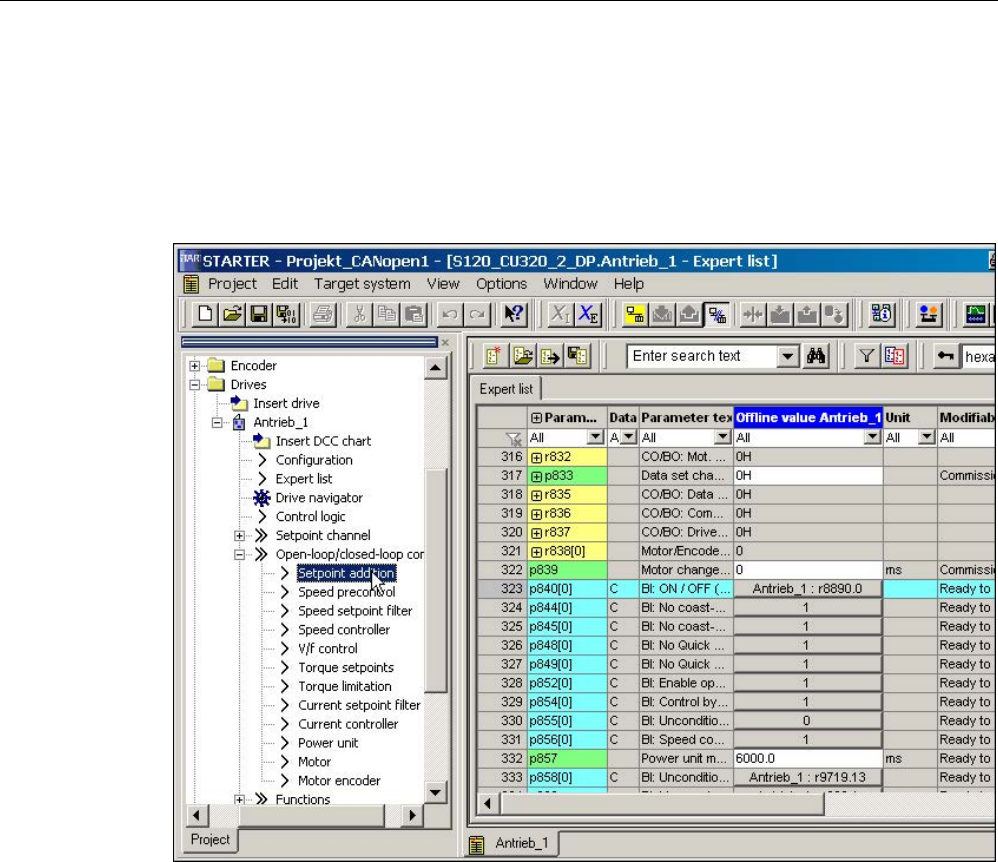Expand parameter r832 in expert list
The image size is (998, 862).
[x=537, y=457]
